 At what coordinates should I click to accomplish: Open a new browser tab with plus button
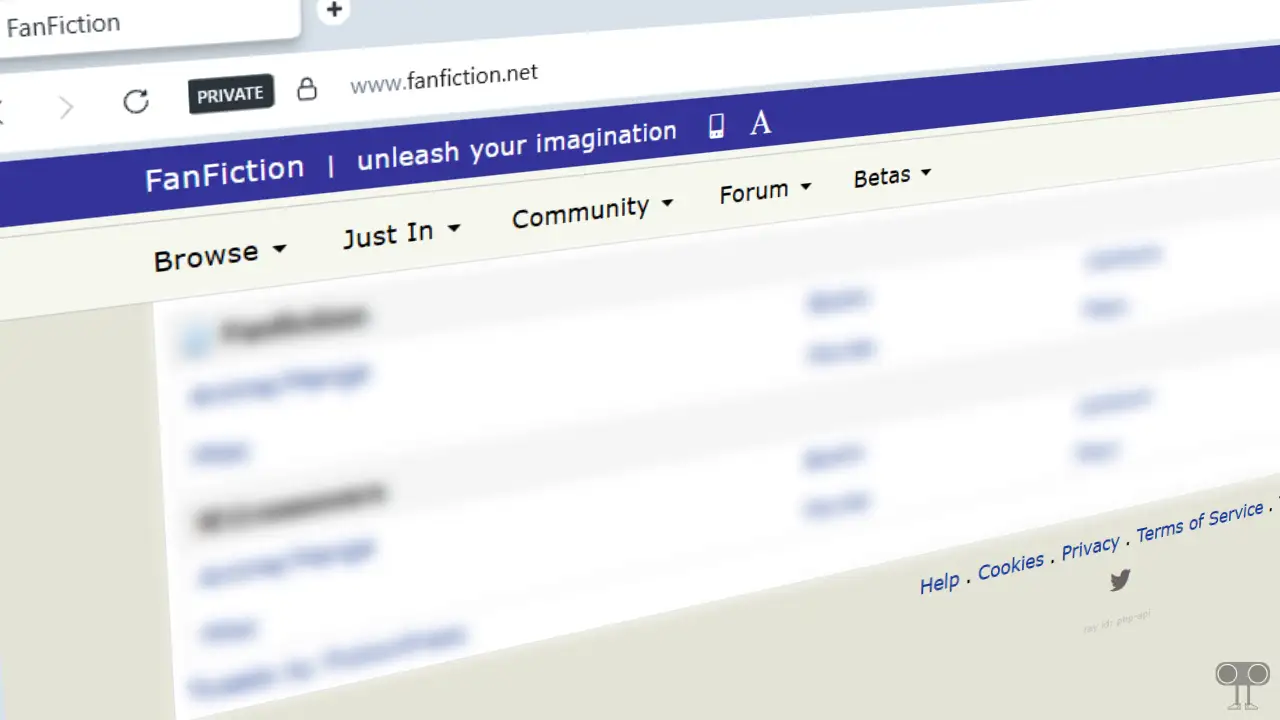click(x=334, y=10)
